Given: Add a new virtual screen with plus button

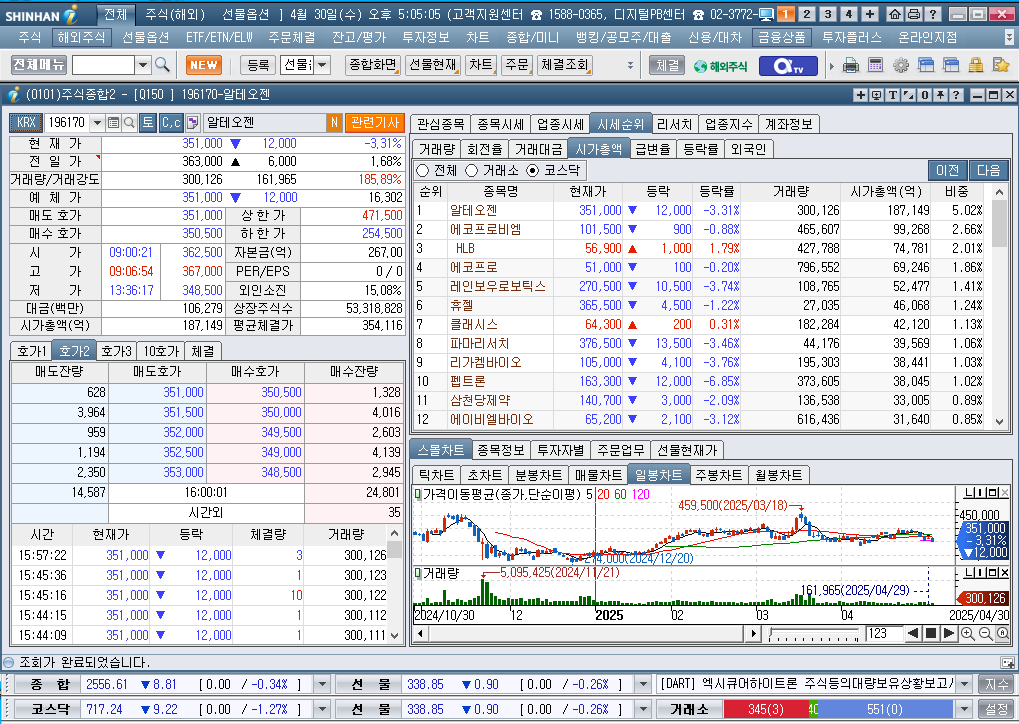Looking at the screenshot, I should tap(870, 14).
